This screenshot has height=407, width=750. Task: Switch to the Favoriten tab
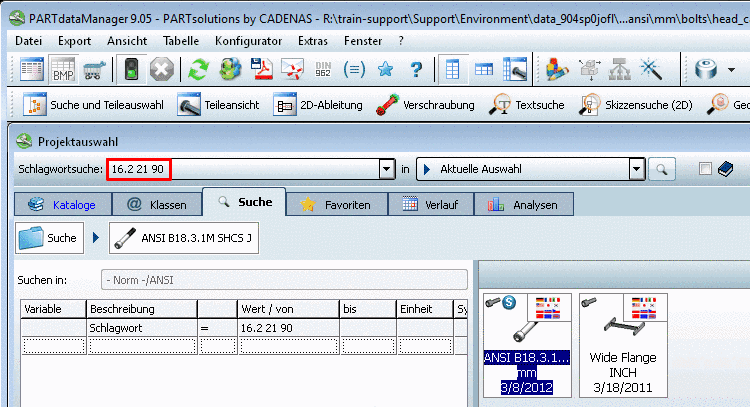337,205
